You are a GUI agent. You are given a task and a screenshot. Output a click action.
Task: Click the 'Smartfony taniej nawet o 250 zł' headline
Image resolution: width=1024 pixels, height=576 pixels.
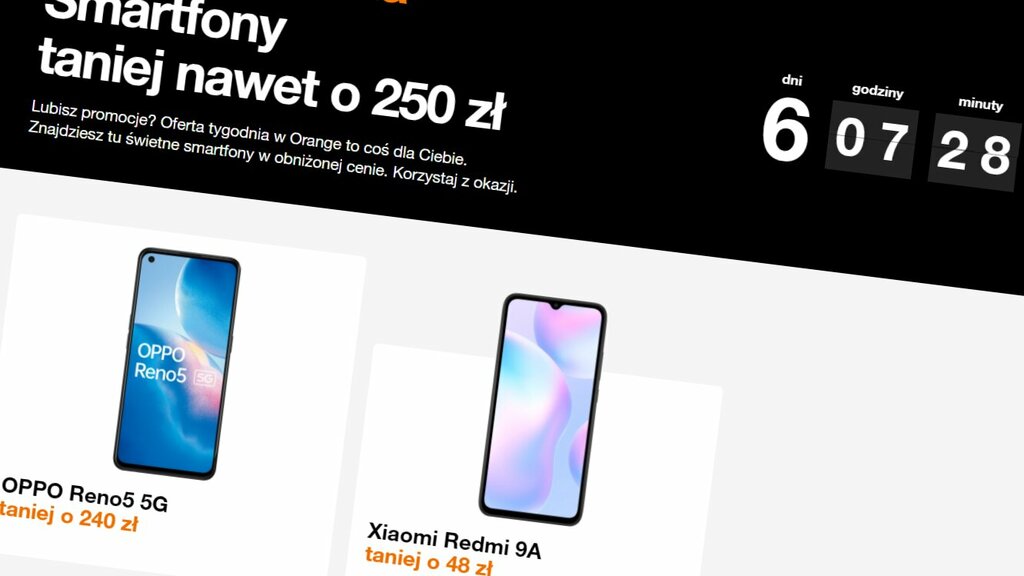coord(271,62)
